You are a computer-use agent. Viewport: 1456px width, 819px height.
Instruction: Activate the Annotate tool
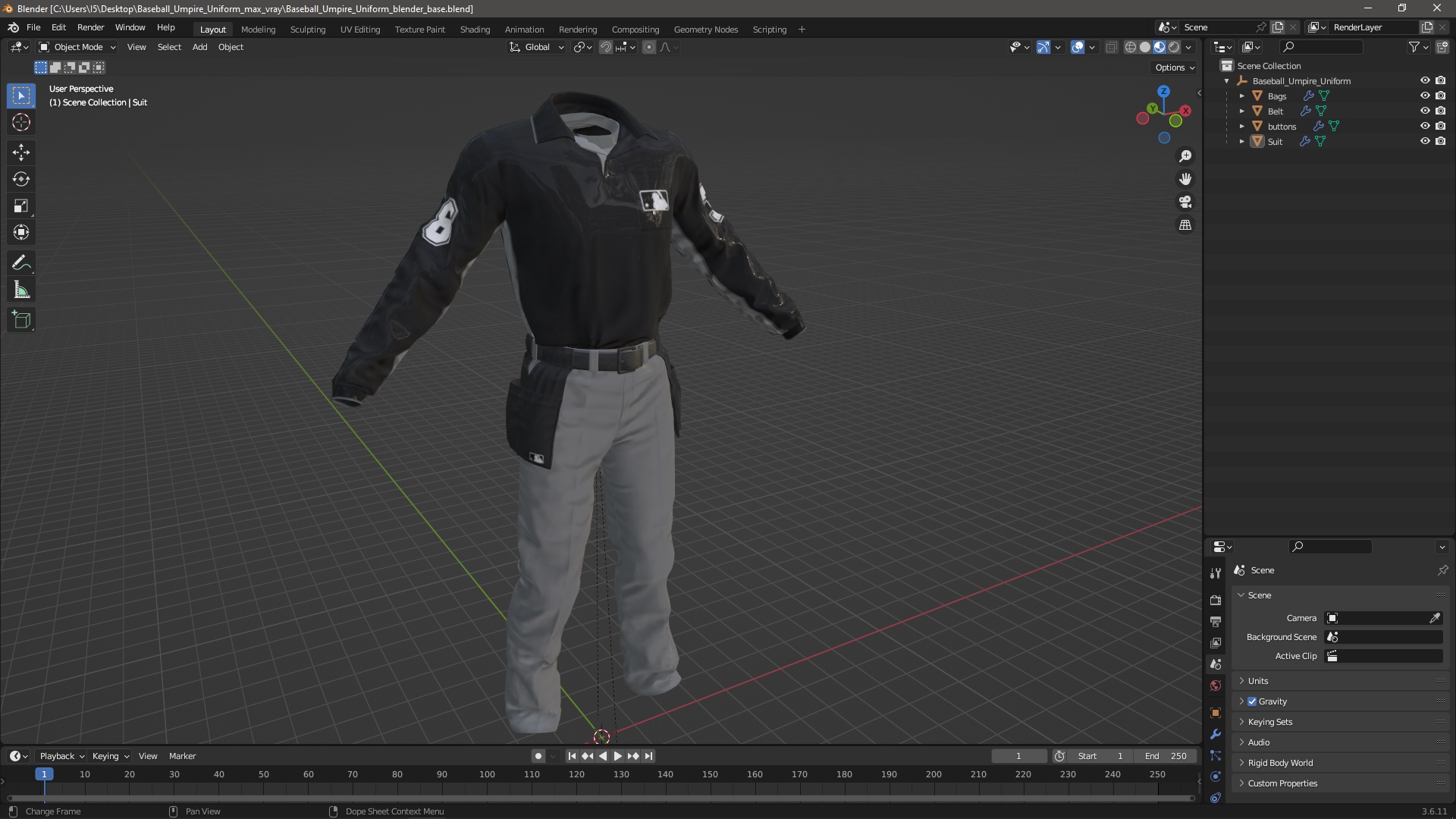pyautogui.click(x=21, y=263)
